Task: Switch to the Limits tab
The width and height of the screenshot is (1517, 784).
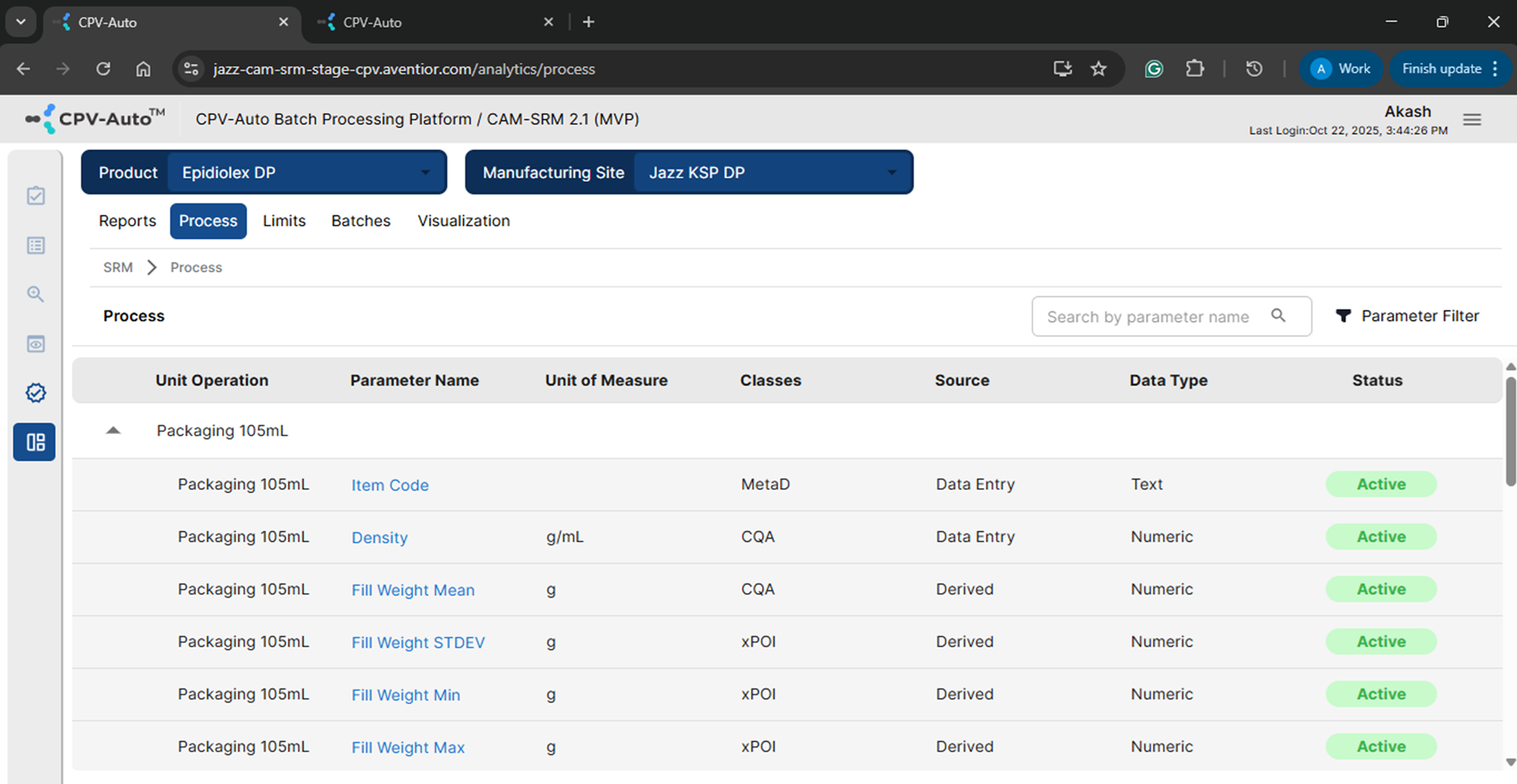Action: (284, 221)
